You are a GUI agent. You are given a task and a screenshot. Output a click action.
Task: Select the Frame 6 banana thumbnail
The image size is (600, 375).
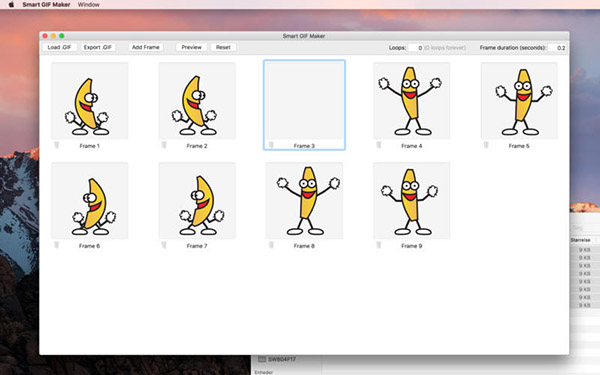(90, 201)
